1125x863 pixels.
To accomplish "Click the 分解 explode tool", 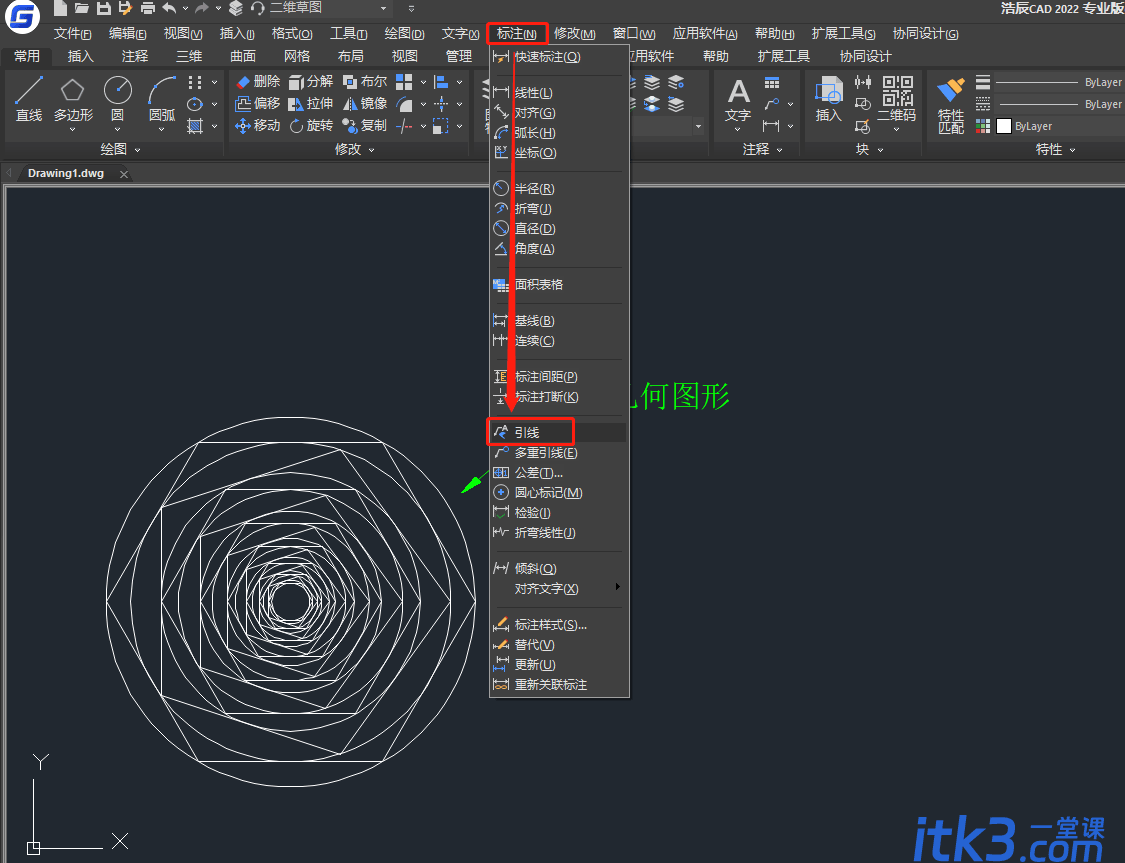I will (311, 82).
